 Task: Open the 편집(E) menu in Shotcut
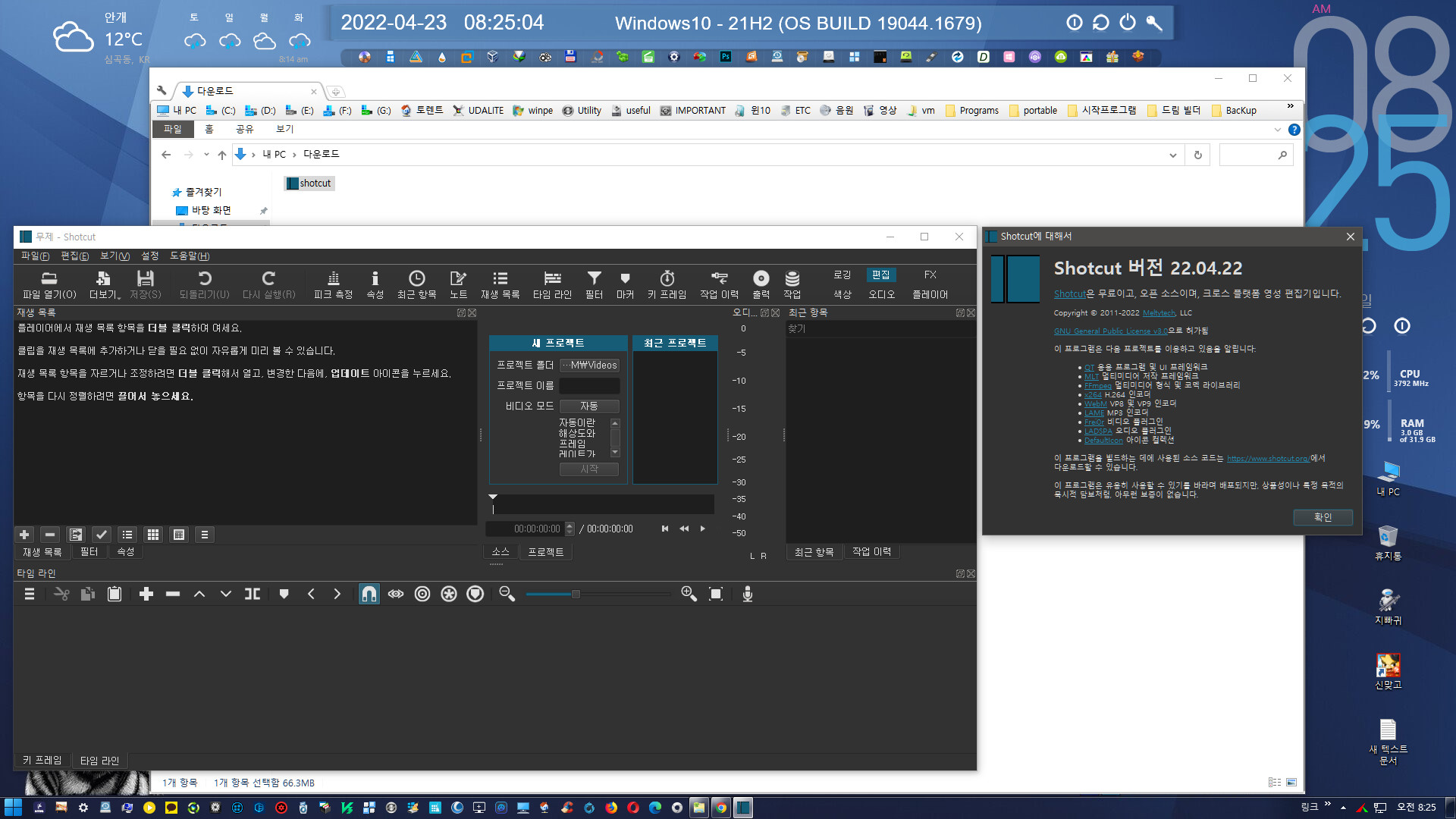point(74,256)
